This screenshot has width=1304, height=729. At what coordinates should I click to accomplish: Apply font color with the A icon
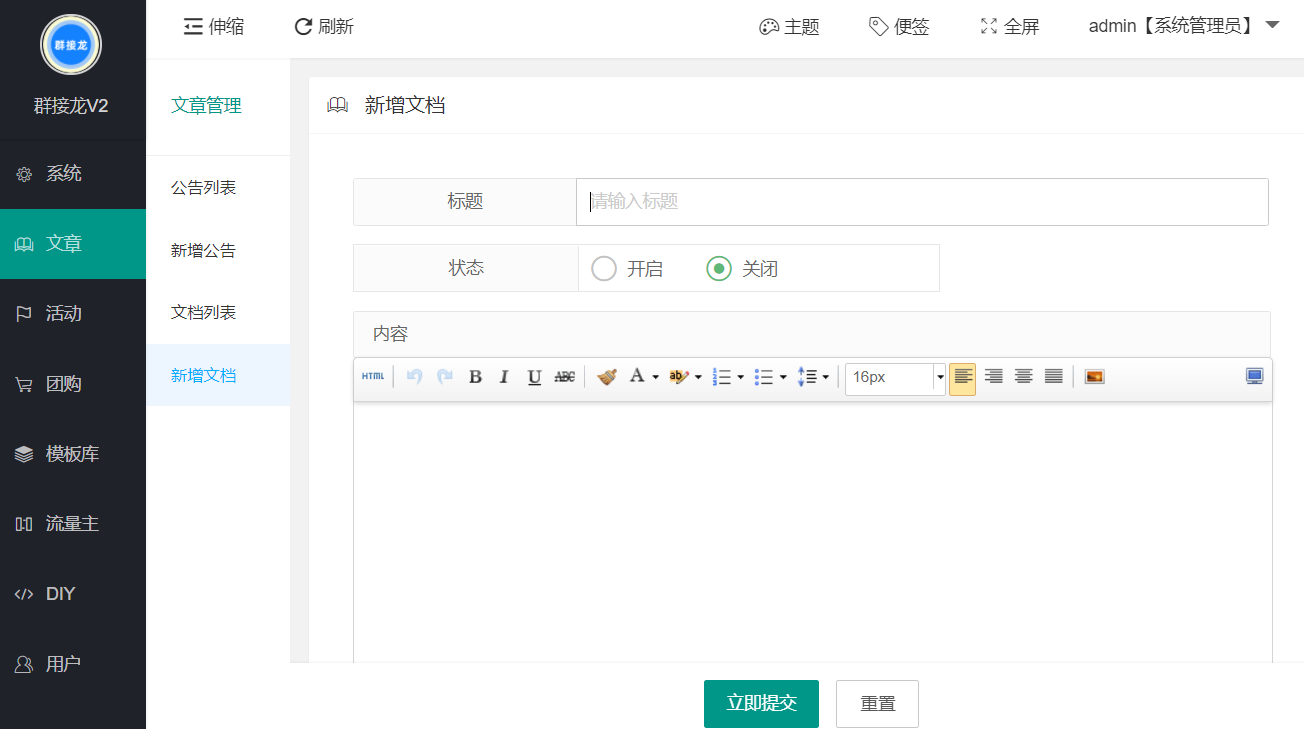[636, 376]
